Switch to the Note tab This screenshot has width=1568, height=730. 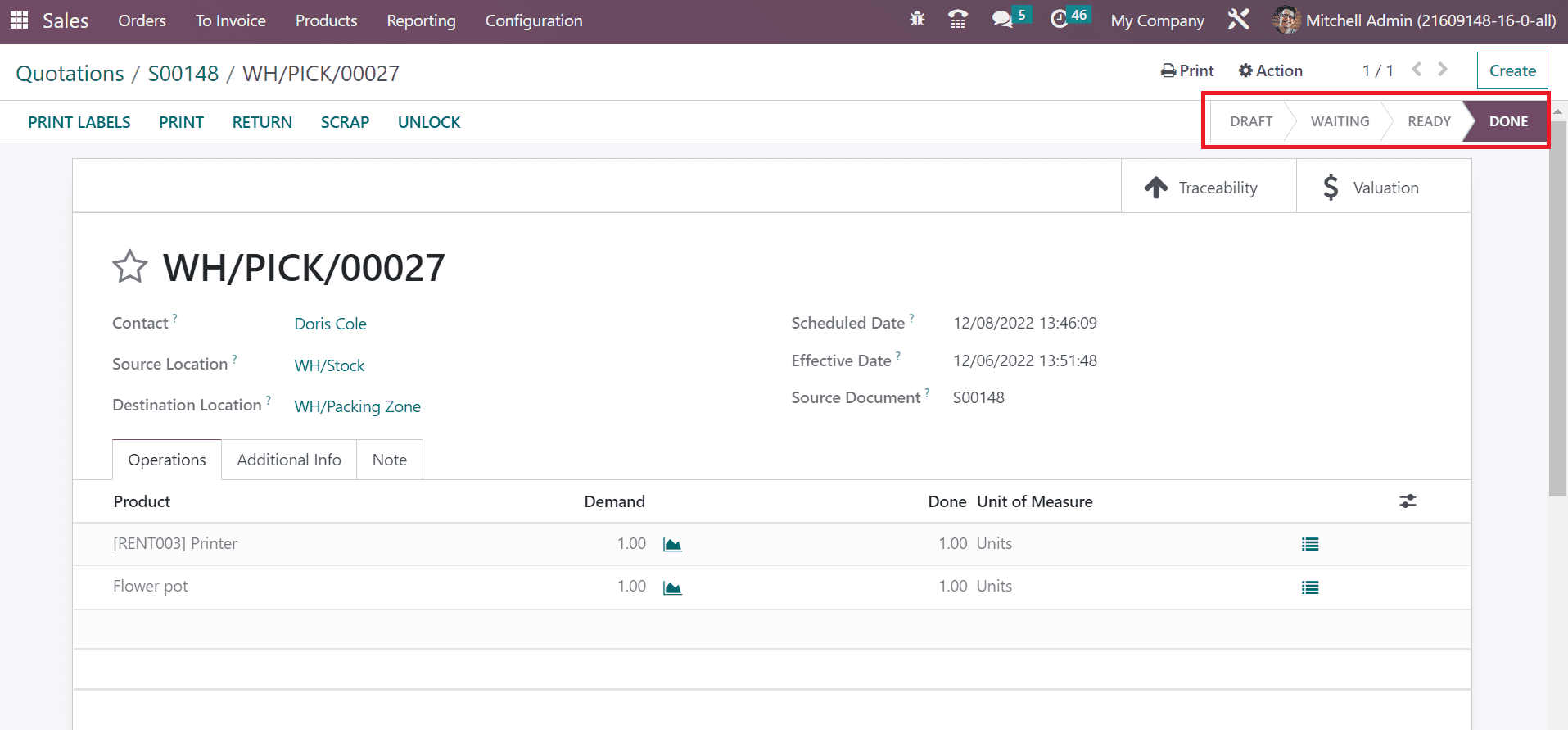click(x=390, y=460)
